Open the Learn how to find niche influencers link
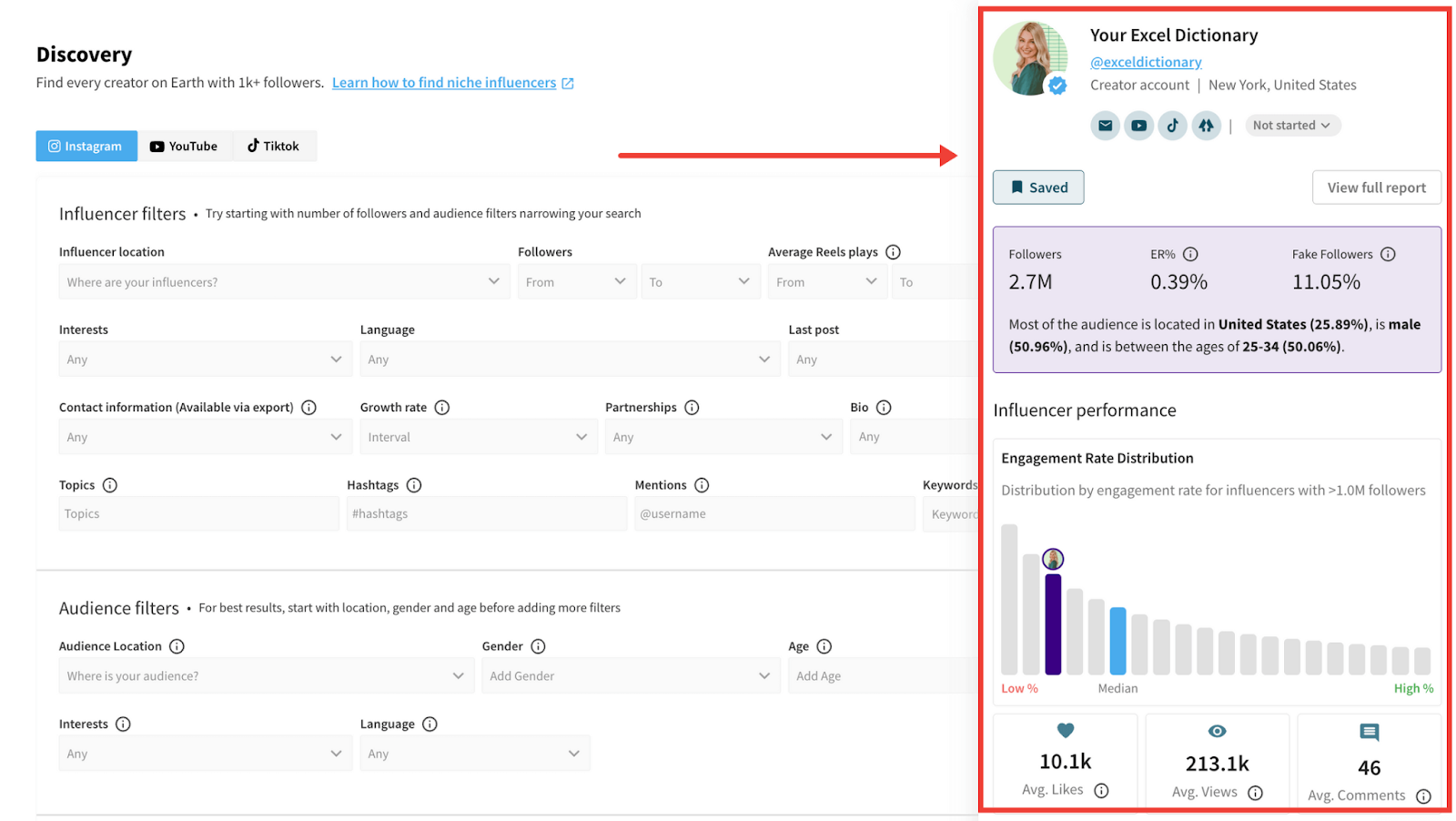This screenshot has width=1456, height=821. tap(444, 82)
